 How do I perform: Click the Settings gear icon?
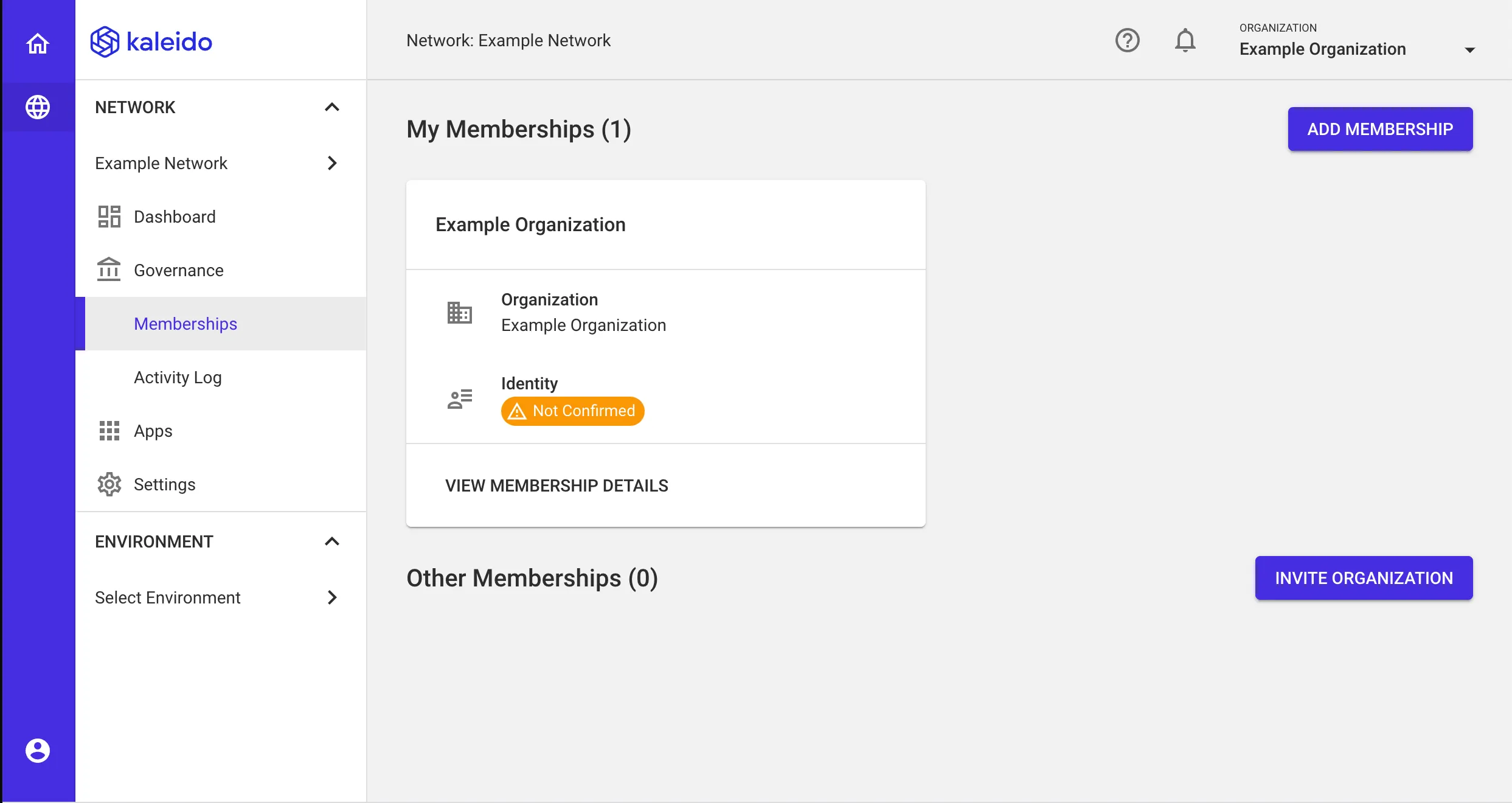[x=109, y=484]
